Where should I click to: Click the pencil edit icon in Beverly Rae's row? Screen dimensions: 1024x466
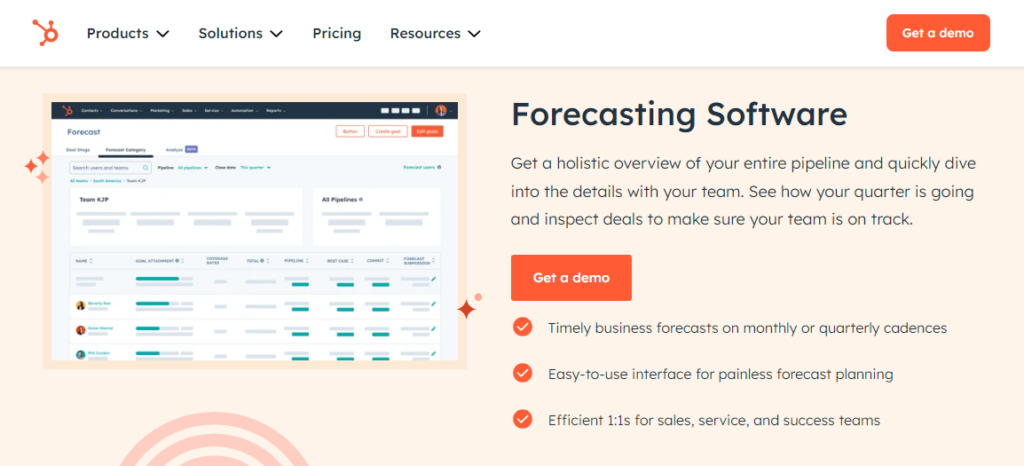434,302
